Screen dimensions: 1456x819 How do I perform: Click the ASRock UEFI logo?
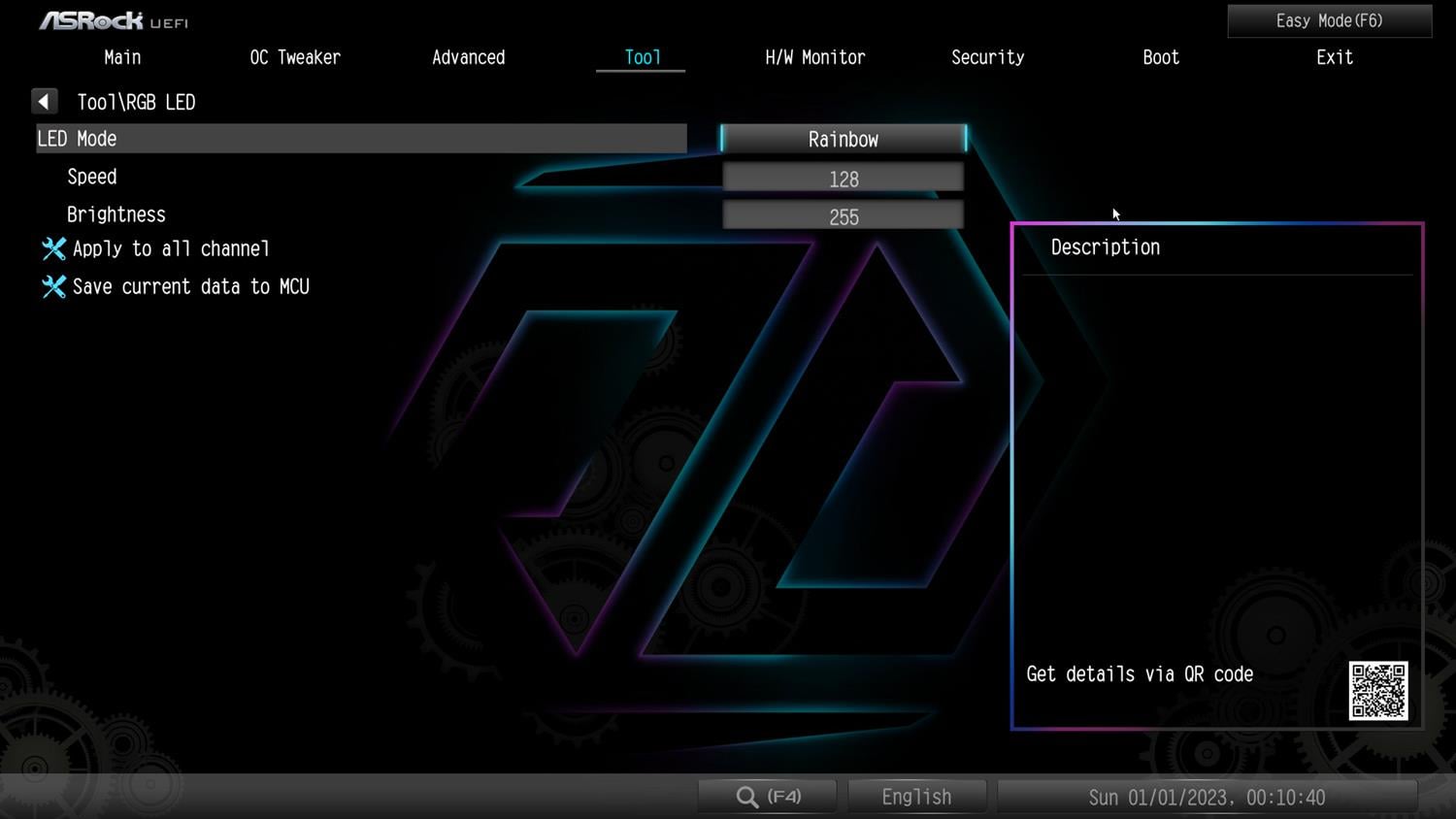click(x=114, y=20)
